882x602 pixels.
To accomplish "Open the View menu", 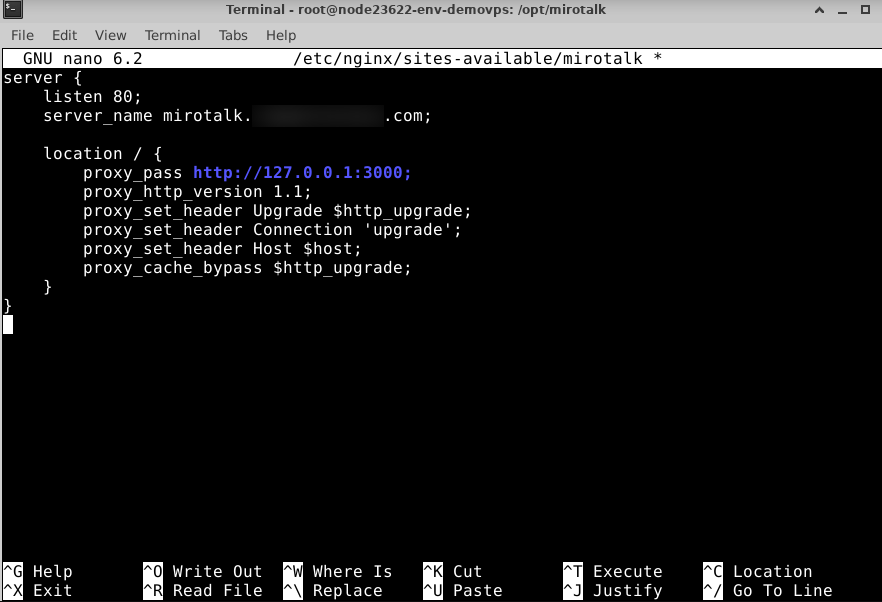I will pos(111,35).
